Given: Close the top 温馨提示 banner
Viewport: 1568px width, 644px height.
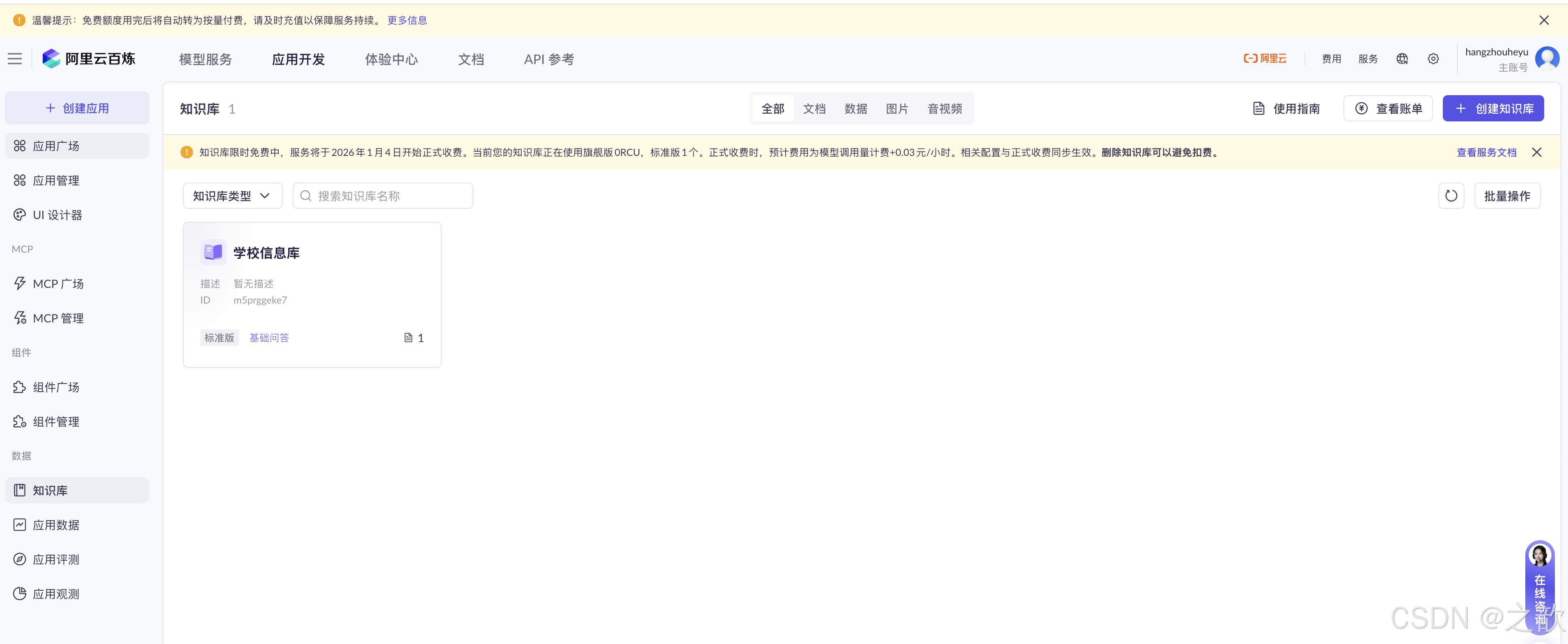Looking at the screenshot, I should click(x=1544, y=20).
